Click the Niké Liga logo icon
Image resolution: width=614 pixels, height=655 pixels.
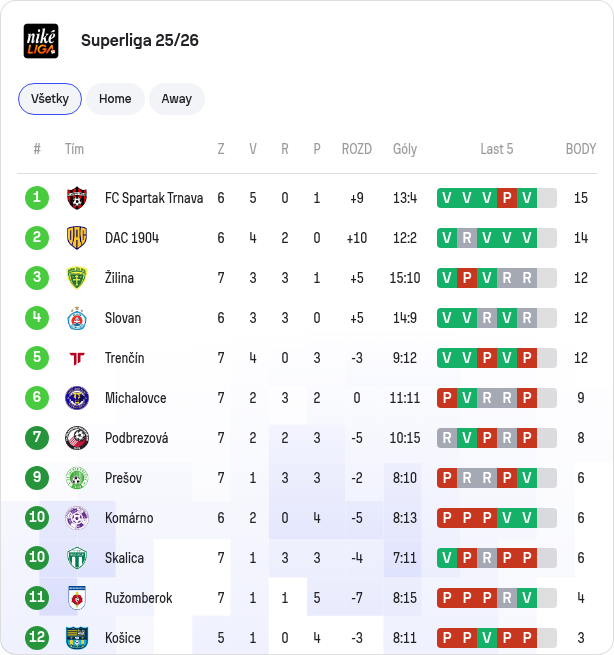coord(41,41)
